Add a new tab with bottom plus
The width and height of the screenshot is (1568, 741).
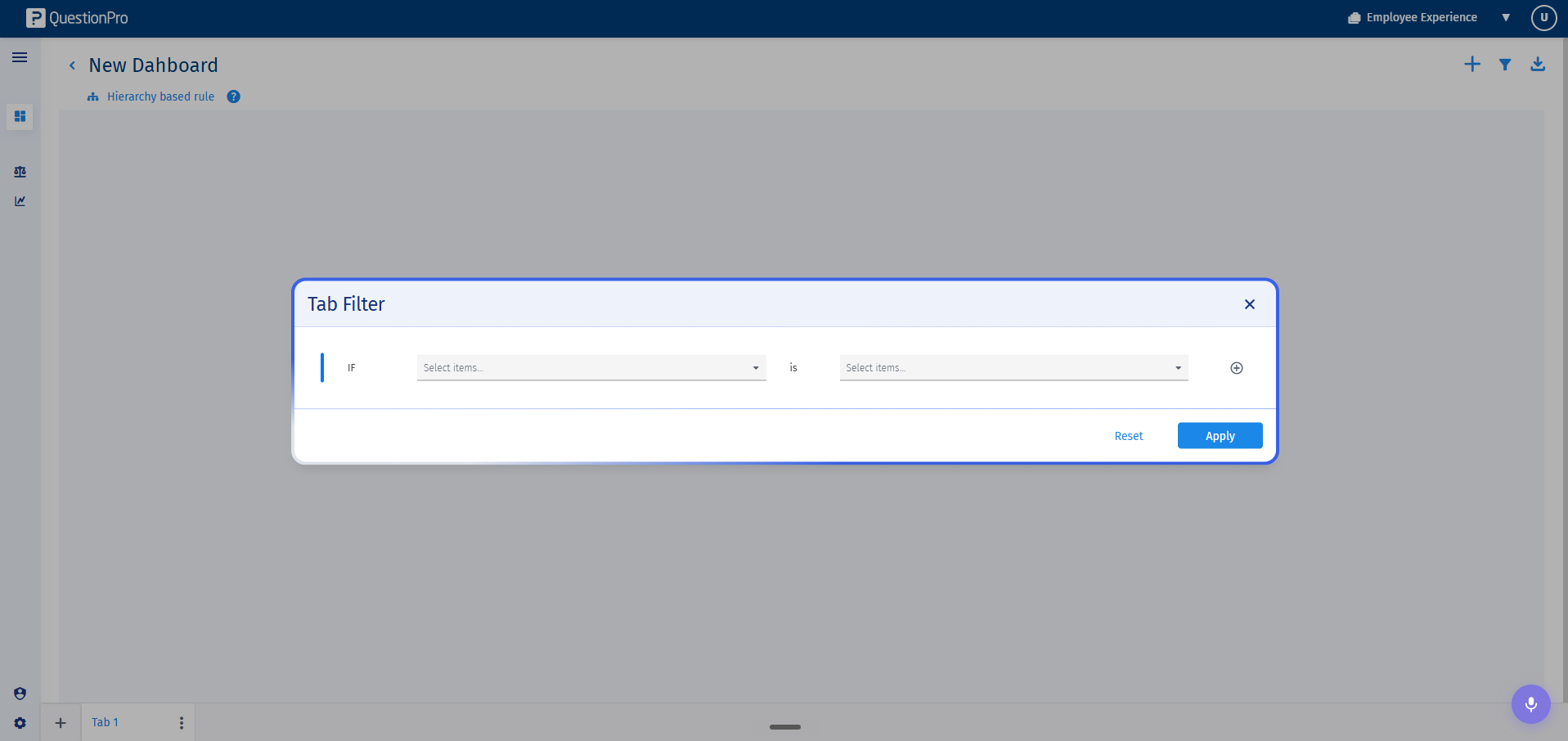[x=61, y=723]
